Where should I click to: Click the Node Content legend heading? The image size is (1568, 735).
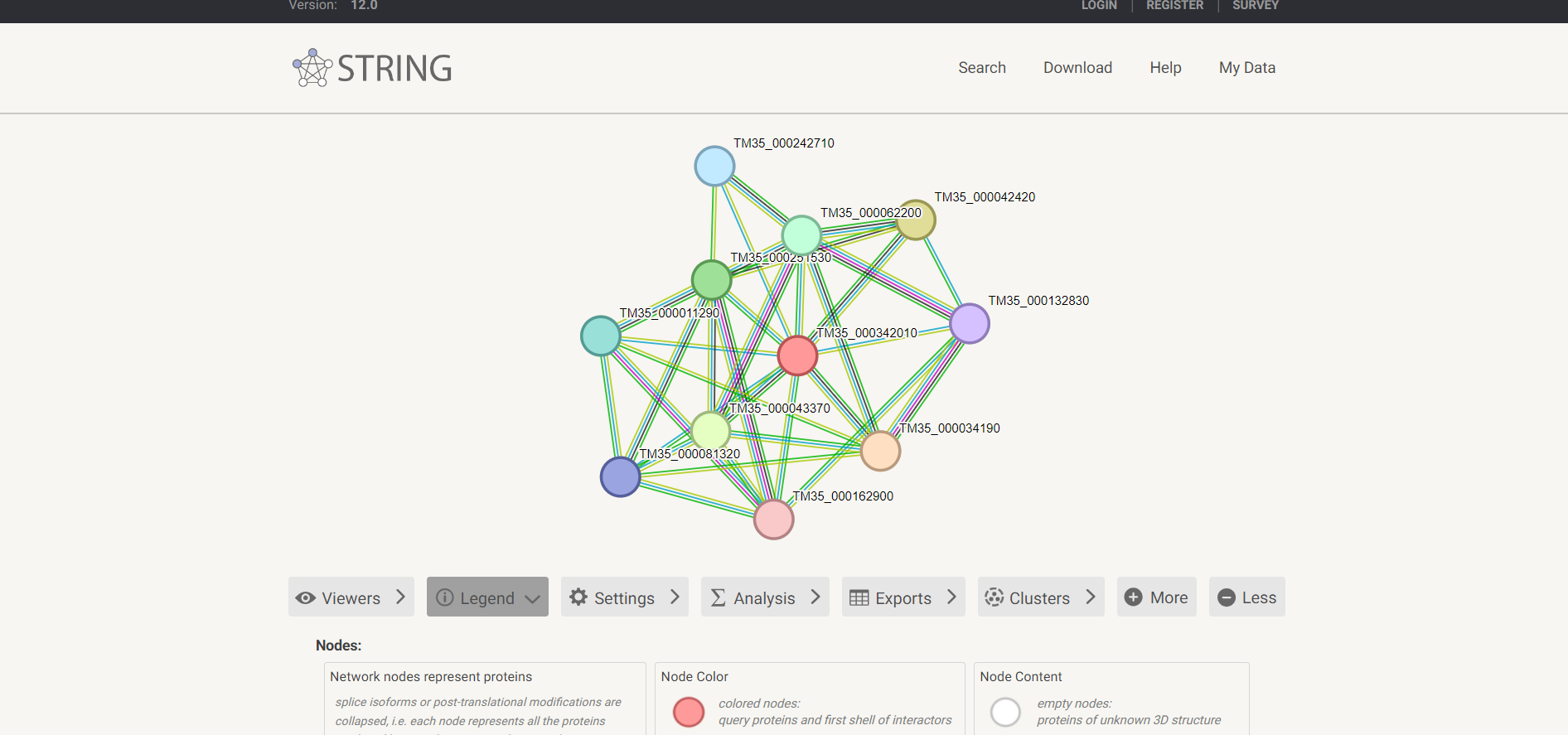coord(1020,677)
